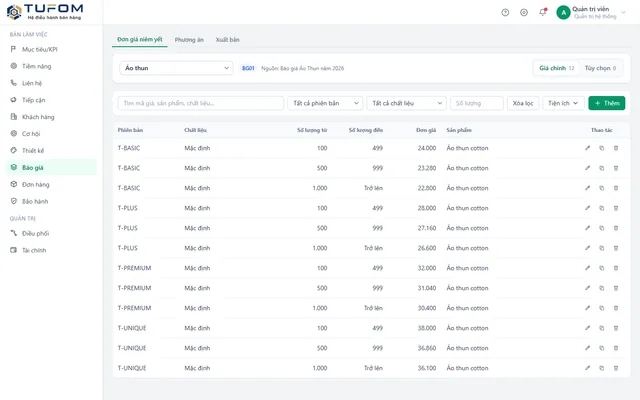The image size is (640, 400).
Task: Edit the T-BASIC 23.280 price row
Action: click(x=587, y=168)
